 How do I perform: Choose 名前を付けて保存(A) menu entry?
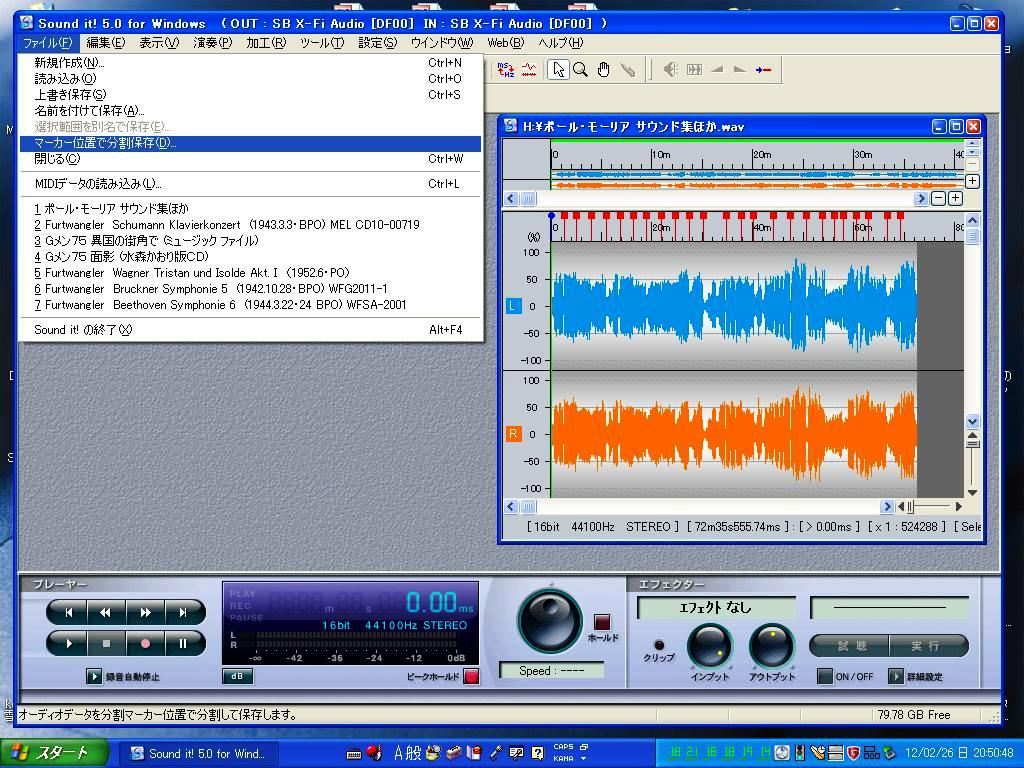(x=250, y=111)
